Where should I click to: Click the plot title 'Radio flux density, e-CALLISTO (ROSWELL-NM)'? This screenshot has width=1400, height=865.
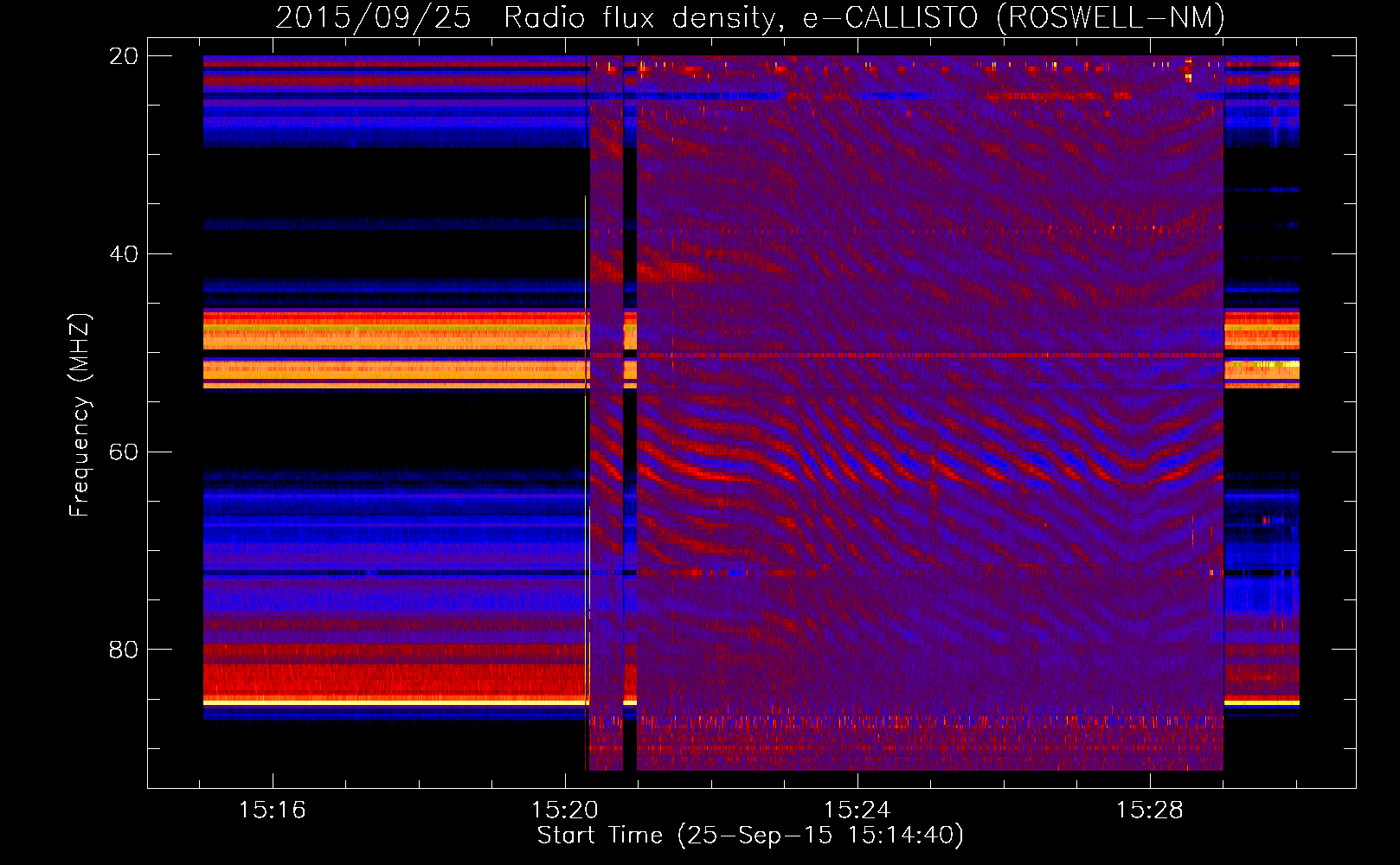pos(864,17)
